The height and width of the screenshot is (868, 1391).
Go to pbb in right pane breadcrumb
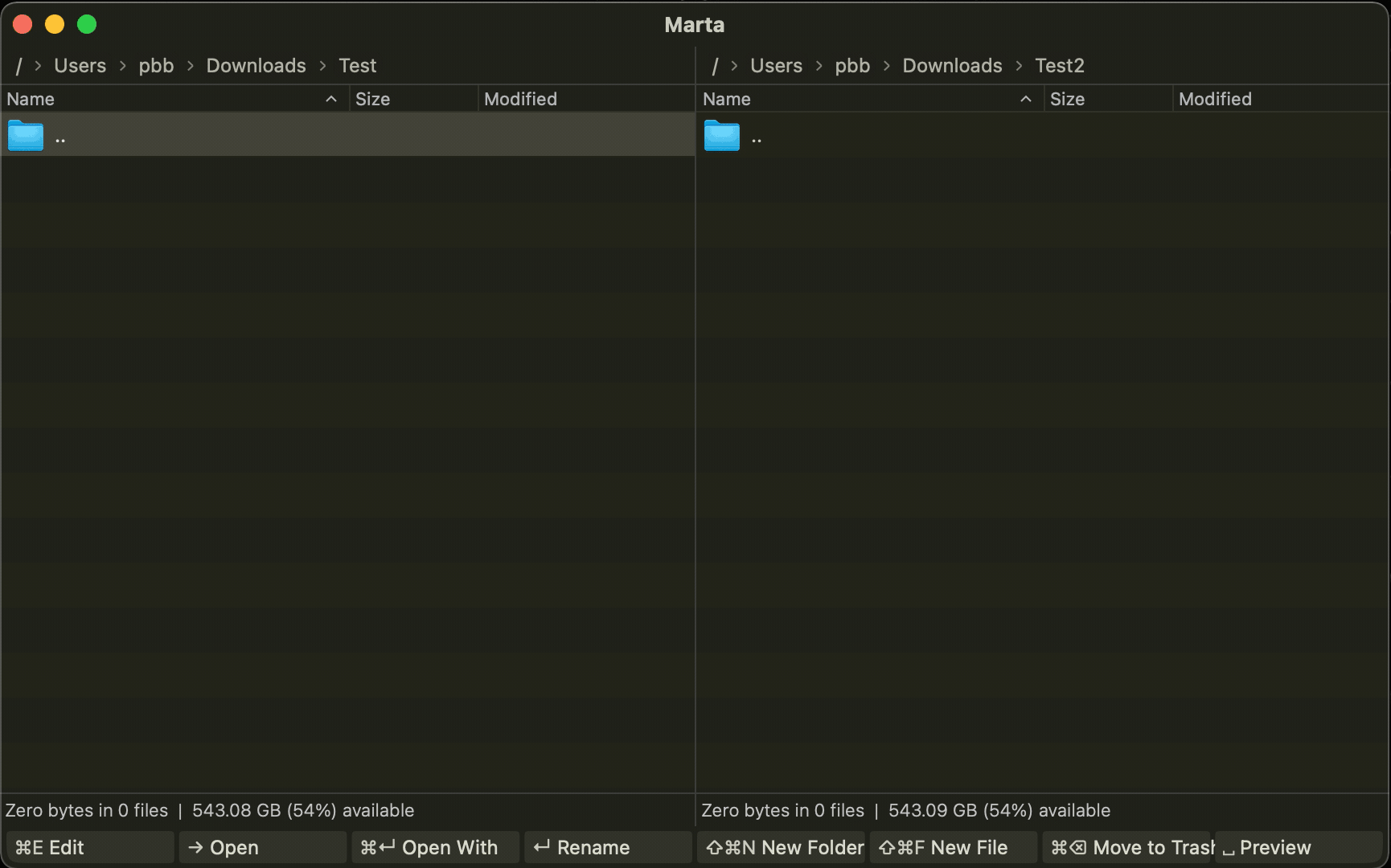tap(852, 66)
